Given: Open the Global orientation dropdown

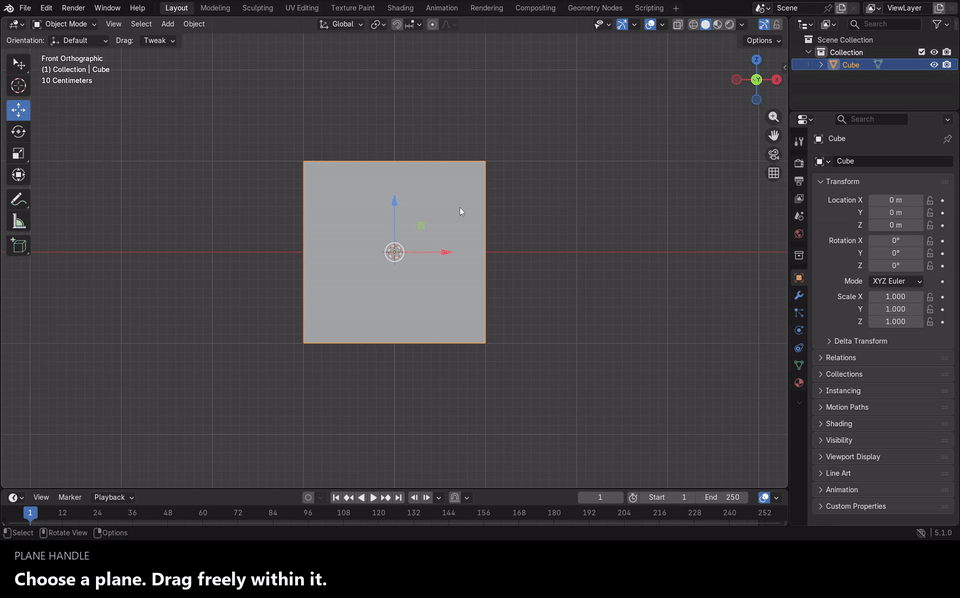Looking at the screenshot, I should coord(341,24).
